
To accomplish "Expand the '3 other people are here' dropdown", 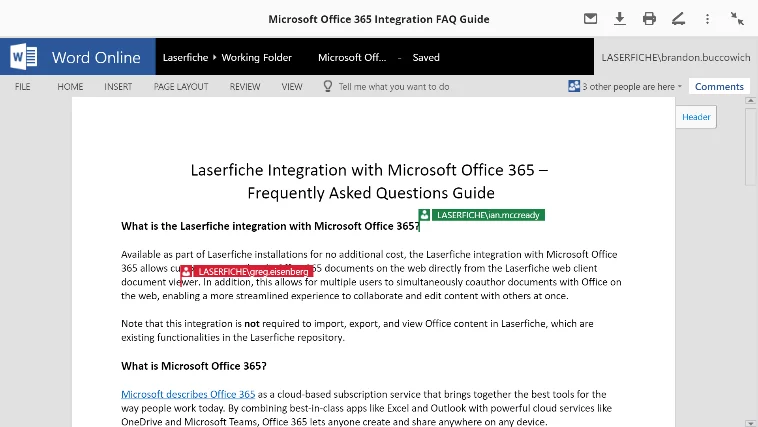I will tap(632, 87).
